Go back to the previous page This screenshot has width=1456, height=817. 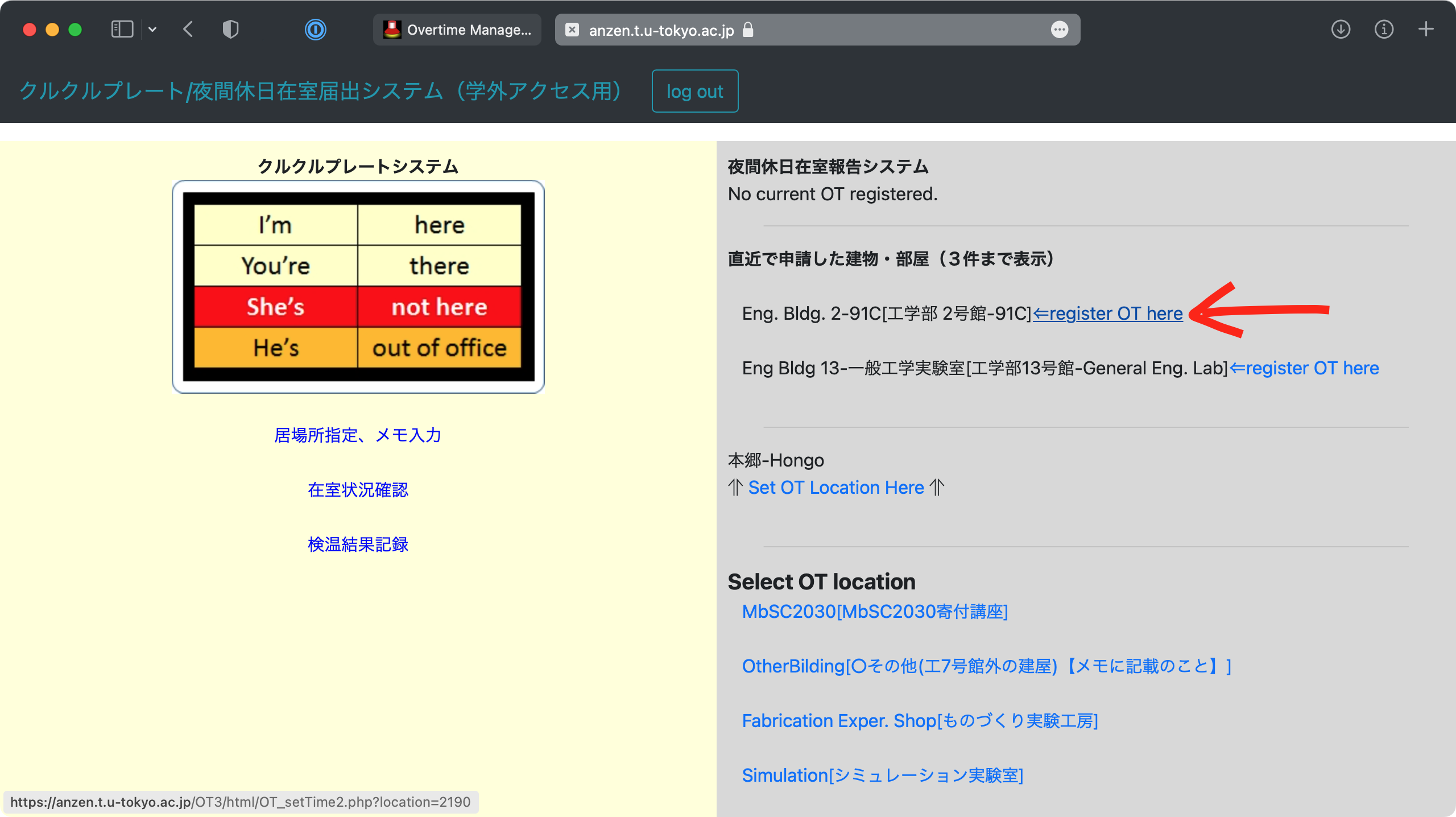coord(188,30)
